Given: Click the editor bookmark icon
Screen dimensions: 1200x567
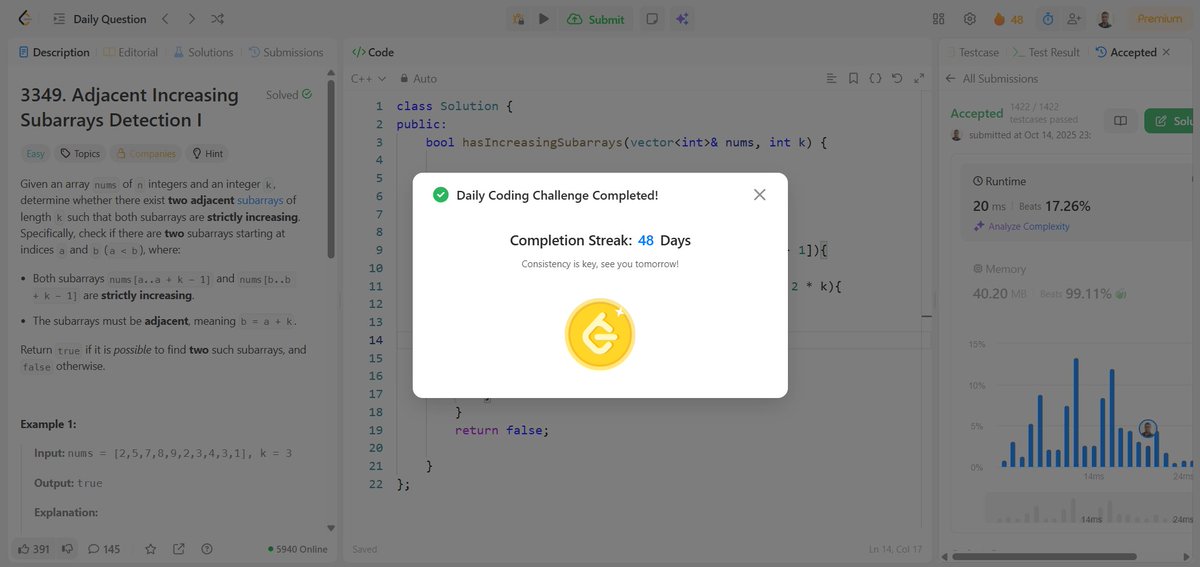Looking at the screenshot, I should click(x=853, y=78).
